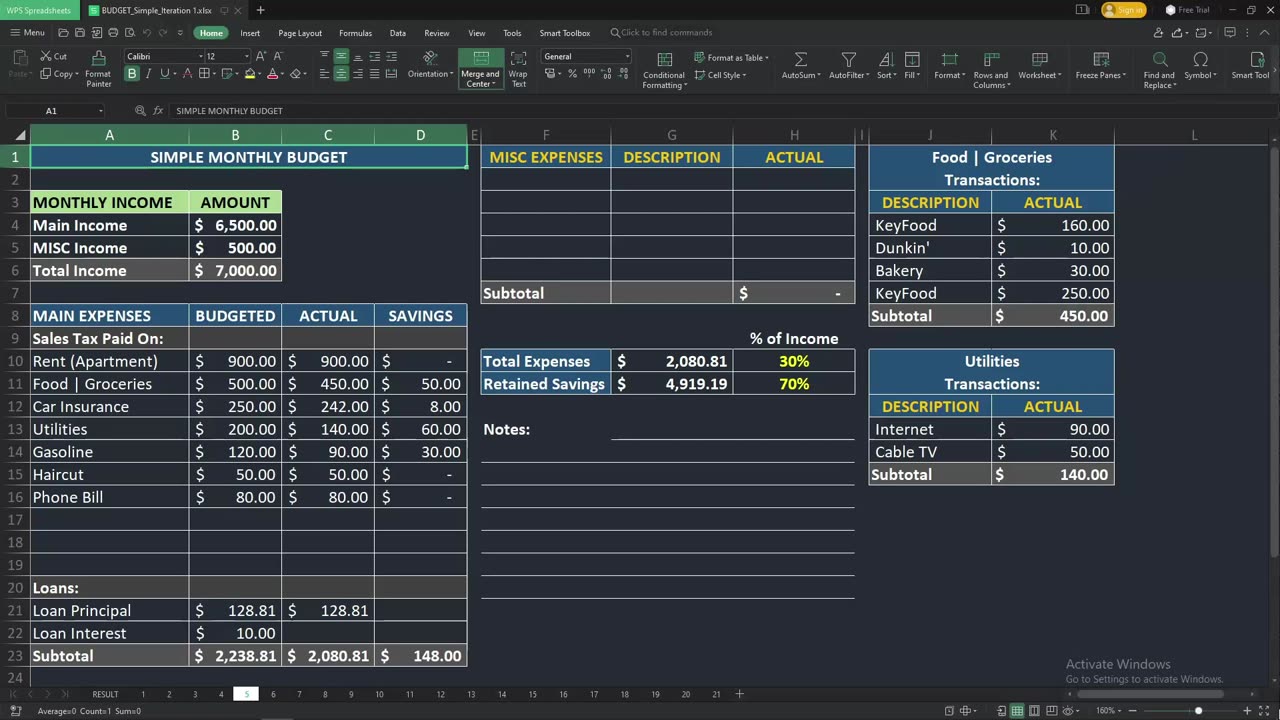Image resolution: width=1280 pixels, height=720 pixels.
Task: Expand the Name Box dropdown arrow
Action: (100, 111)
